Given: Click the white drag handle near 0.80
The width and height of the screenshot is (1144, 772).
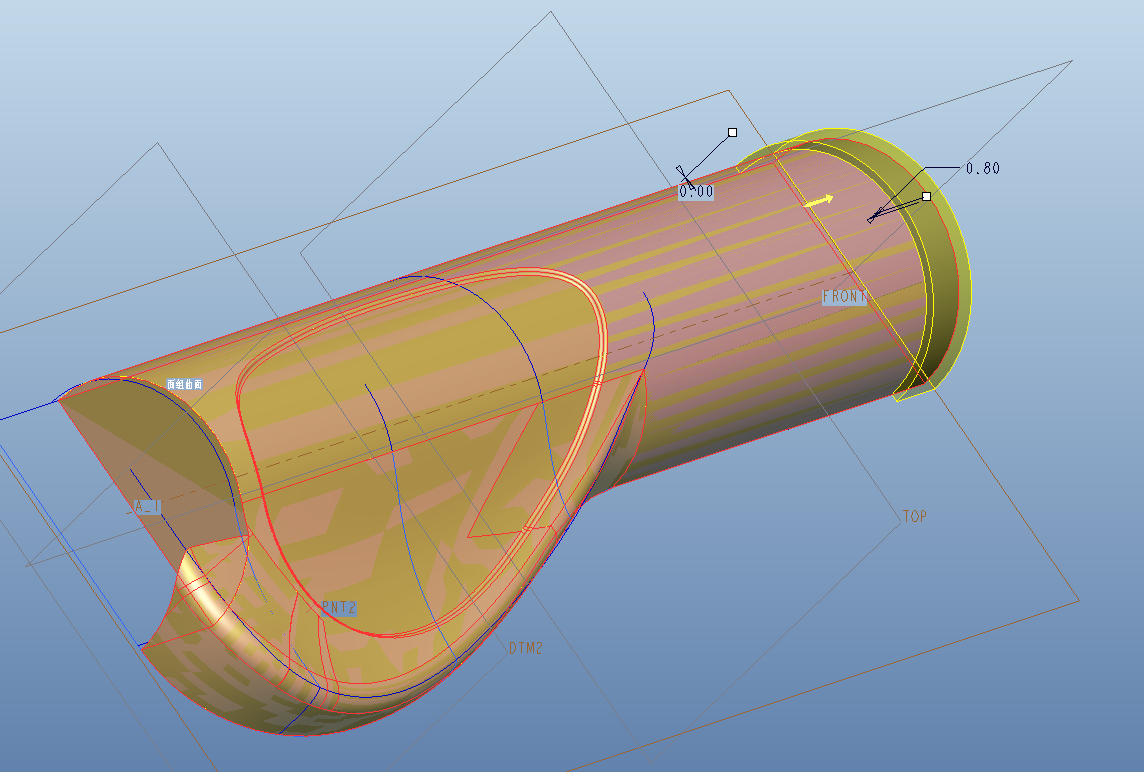Looking at the screenshot, I should (927, 196).
